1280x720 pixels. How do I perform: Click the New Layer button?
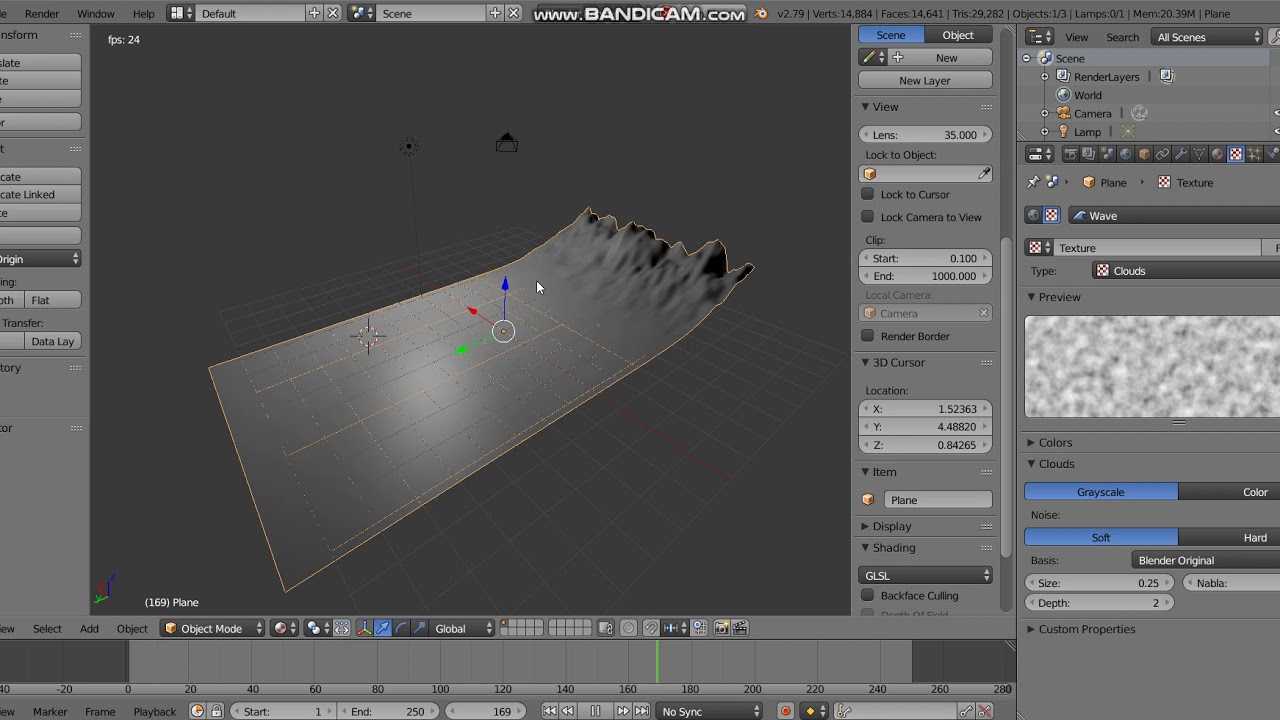(925, 80)
